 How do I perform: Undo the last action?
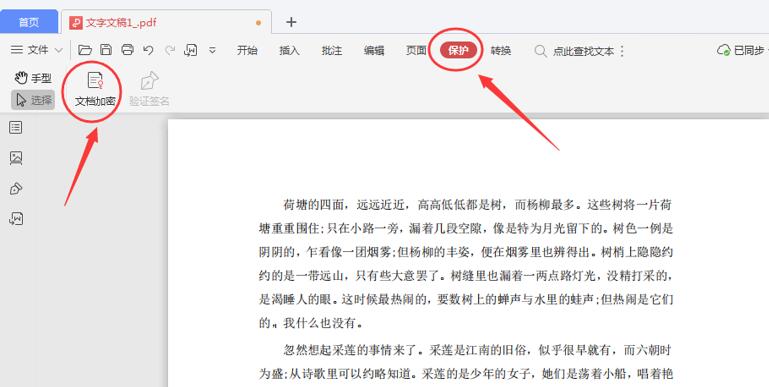(x=148, y=50)
